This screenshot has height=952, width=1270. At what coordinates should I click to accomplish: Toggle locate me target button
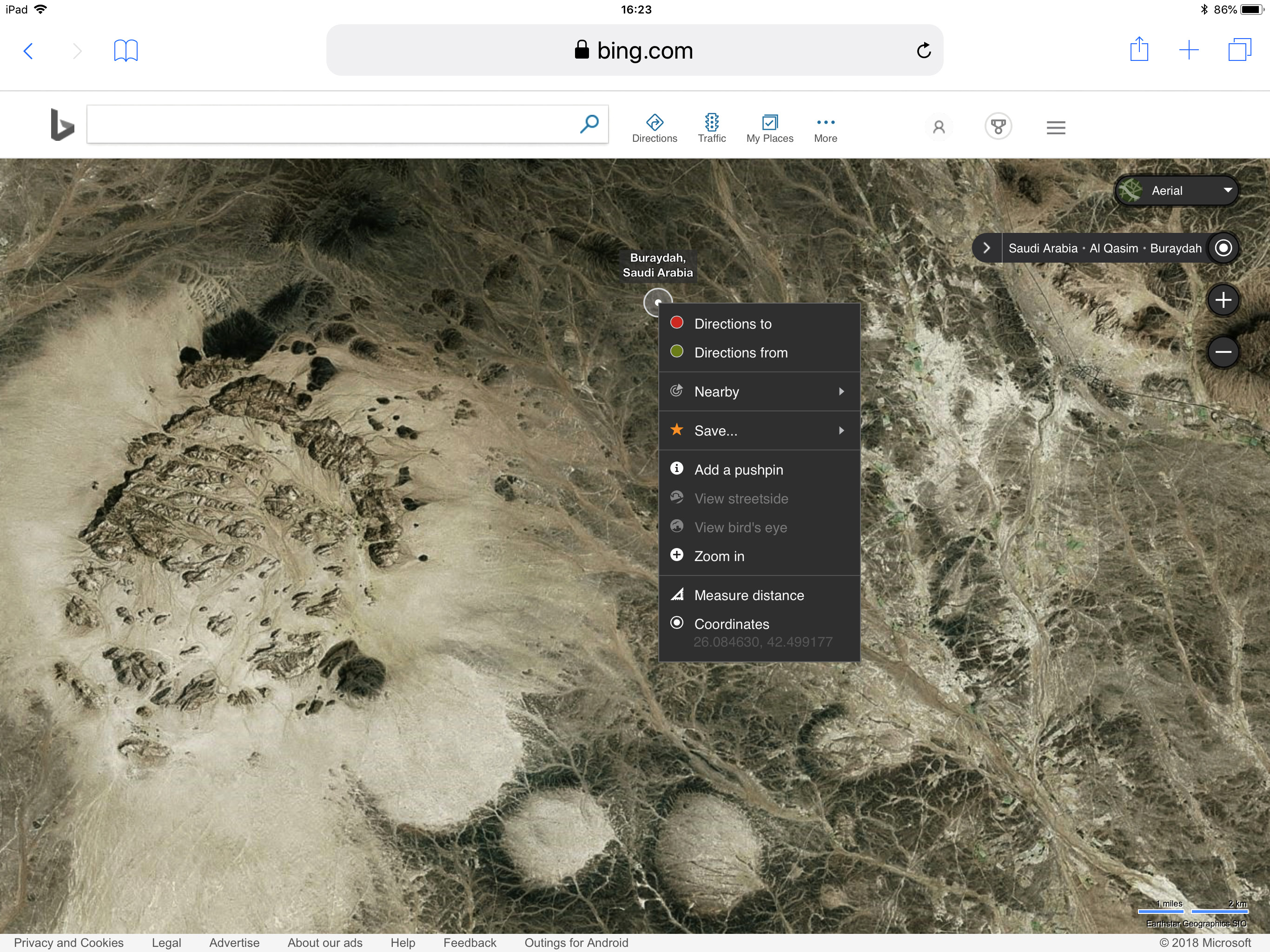click(x=1223, y=248)
